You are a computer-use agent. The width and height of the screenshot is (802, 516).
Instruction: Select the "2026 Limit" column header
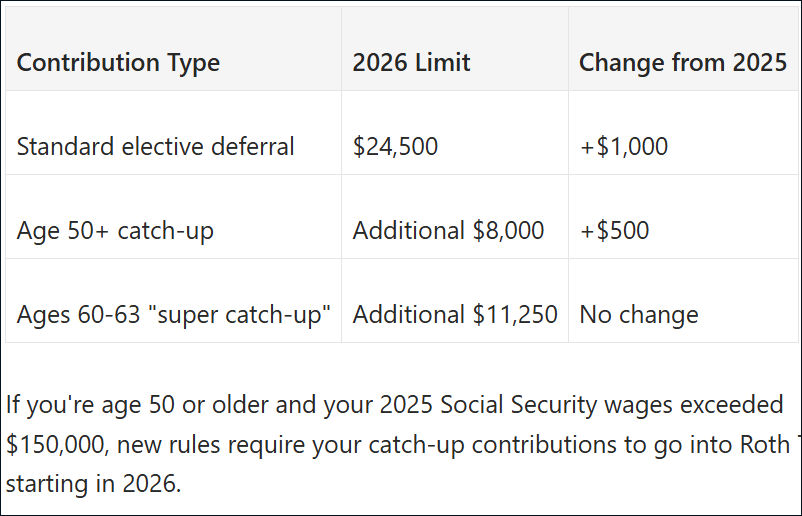tap(411, 63)
